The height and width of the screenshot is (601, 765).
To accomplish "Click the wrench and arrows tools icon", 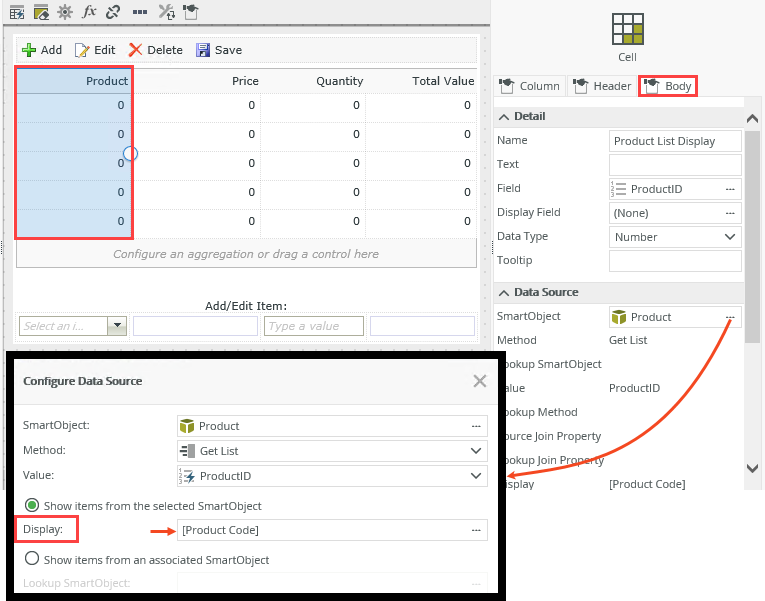I will coord(166,12).
